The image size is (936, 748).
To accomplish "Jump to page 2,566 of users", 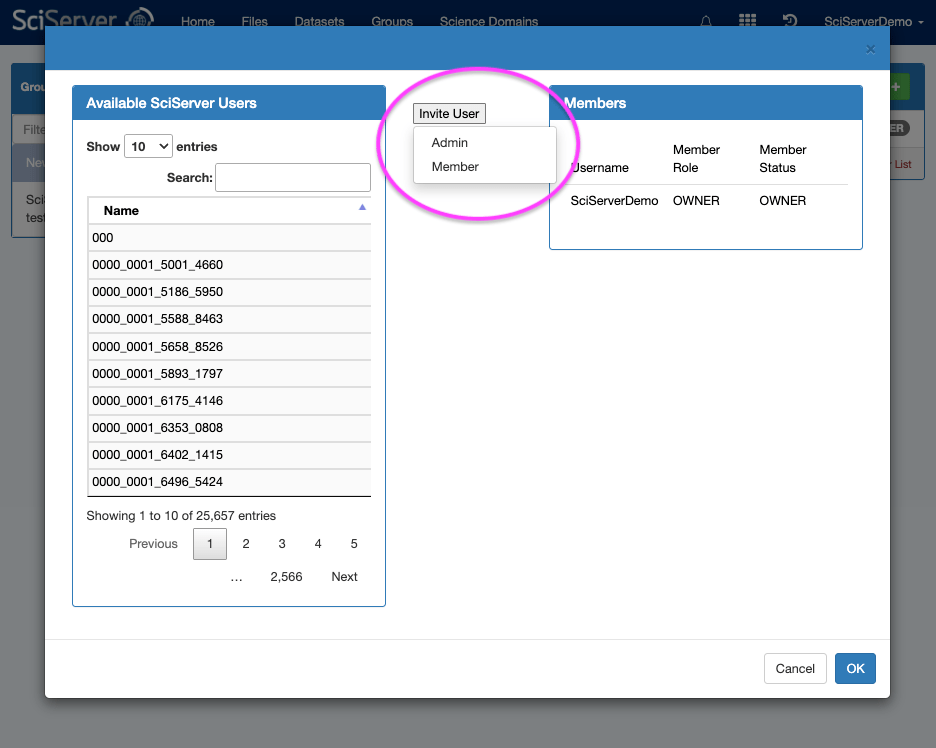I will coord(286,577).
